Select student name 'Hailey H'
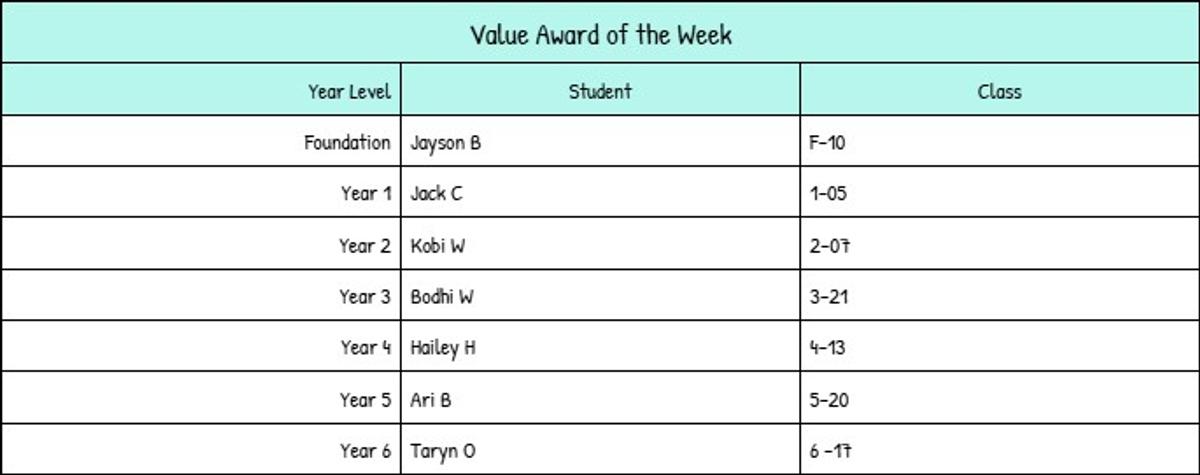 point(443,348)
